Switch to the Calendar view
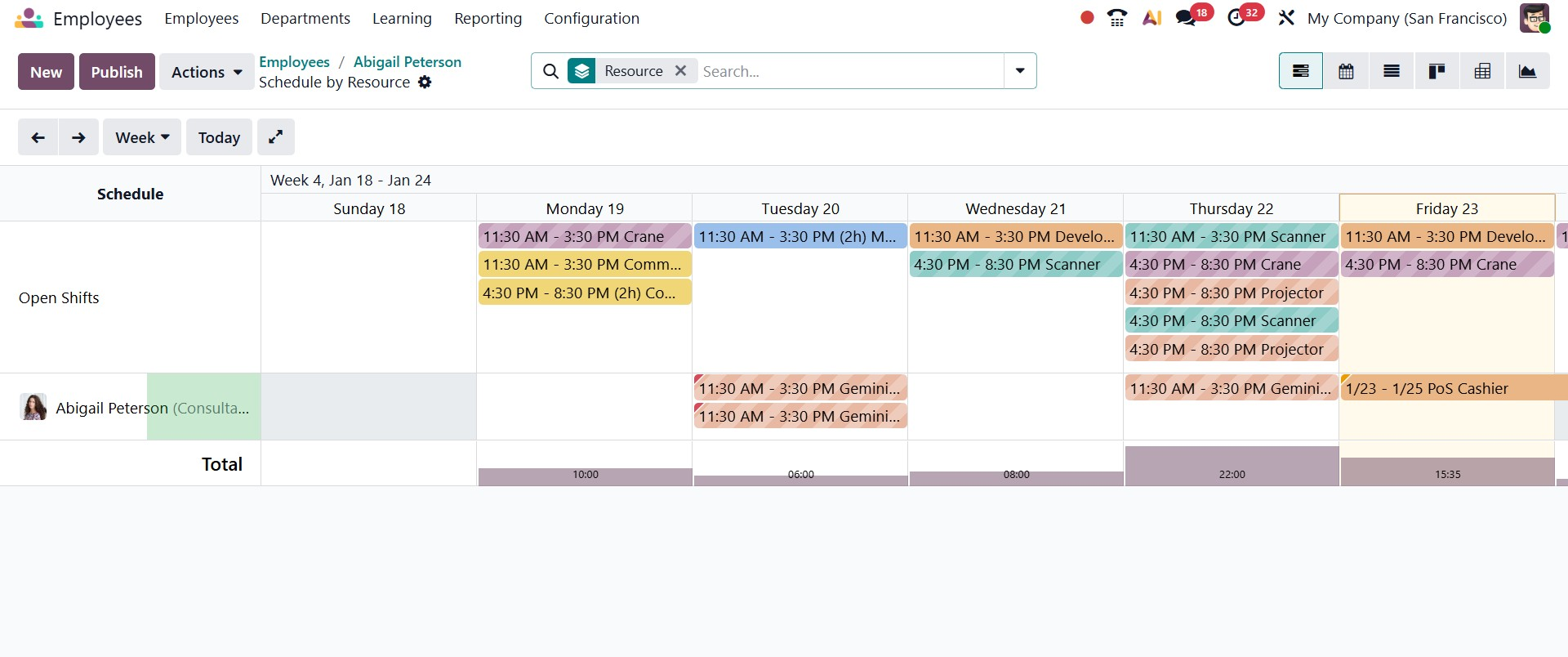Image resolution: width=1568 pixels, height=657 pixels. pyautogui.click(x=1346, y=72)
